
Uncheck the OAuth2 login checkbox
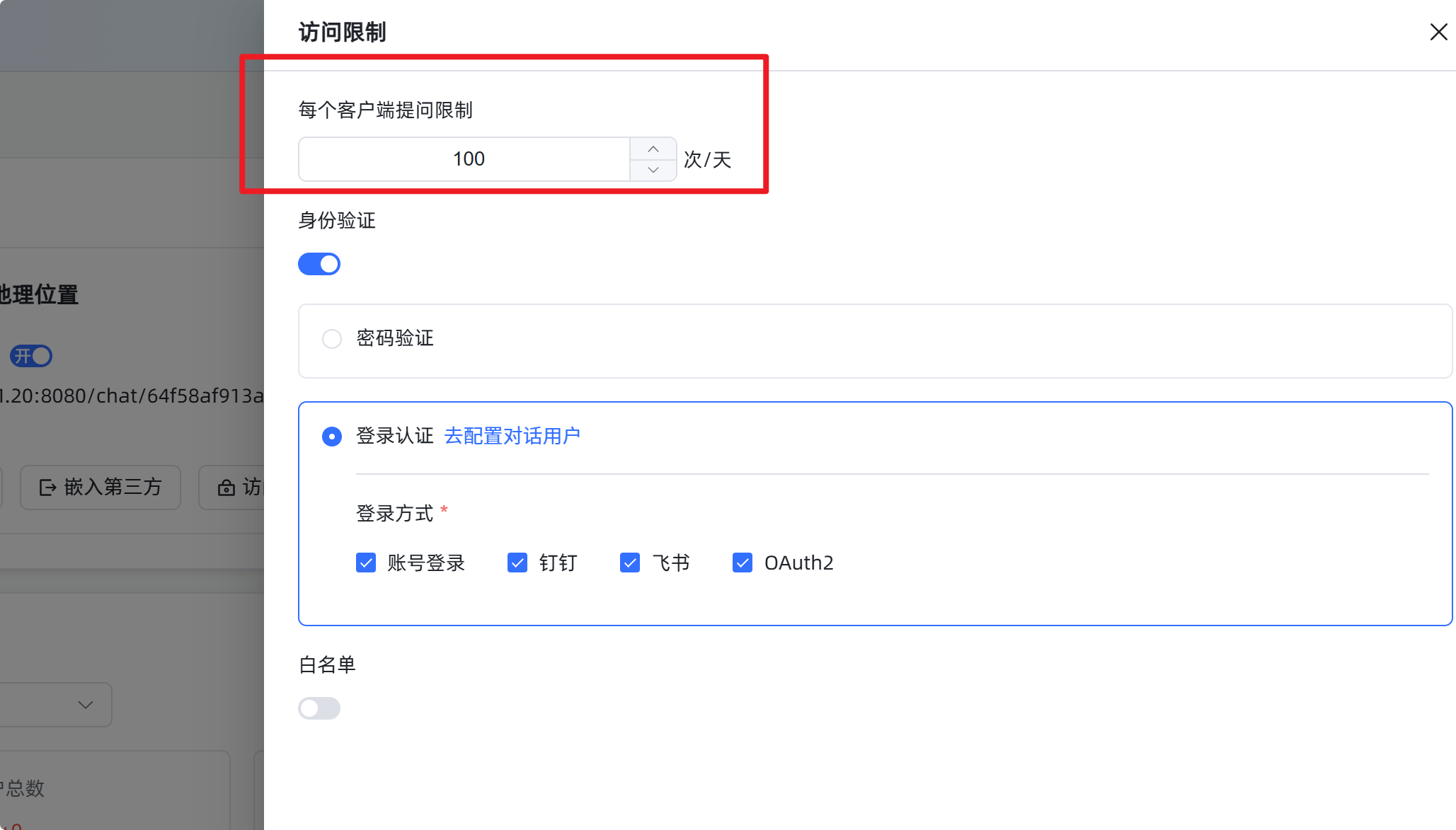click(x=743, y=563)
